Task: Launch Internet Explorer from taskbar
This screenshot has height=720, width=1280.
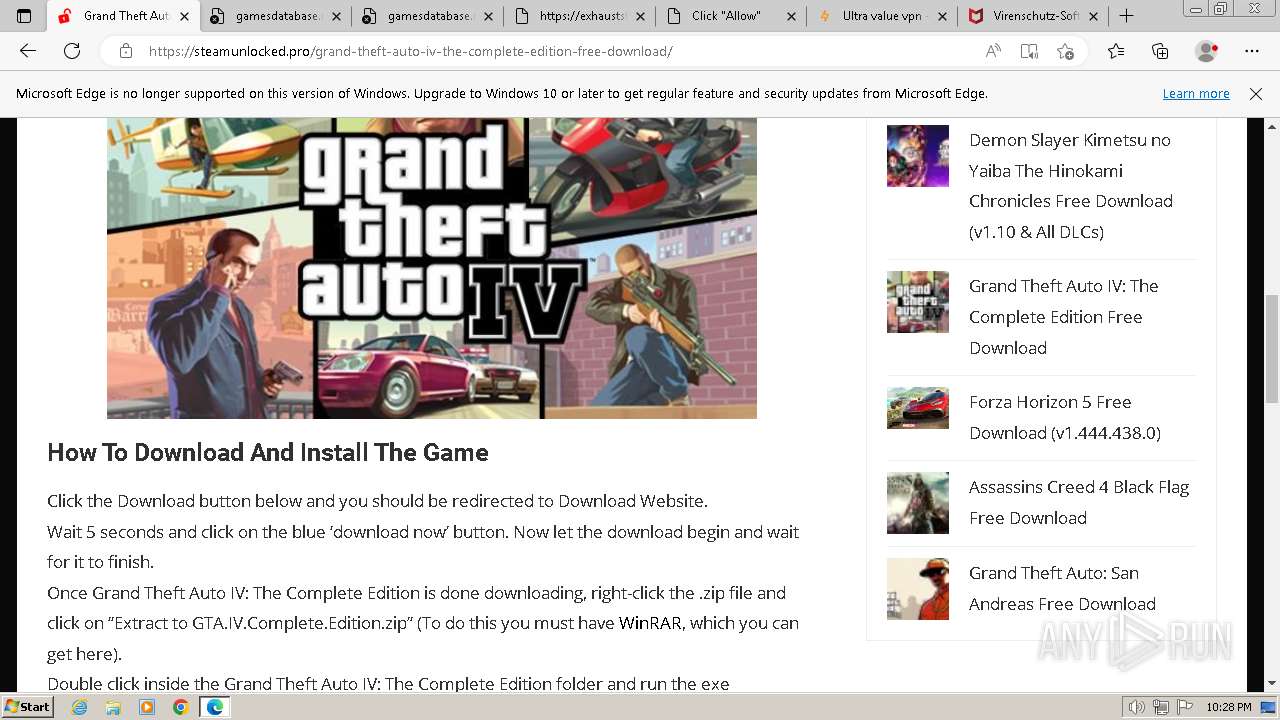Action: click(80, 707)
